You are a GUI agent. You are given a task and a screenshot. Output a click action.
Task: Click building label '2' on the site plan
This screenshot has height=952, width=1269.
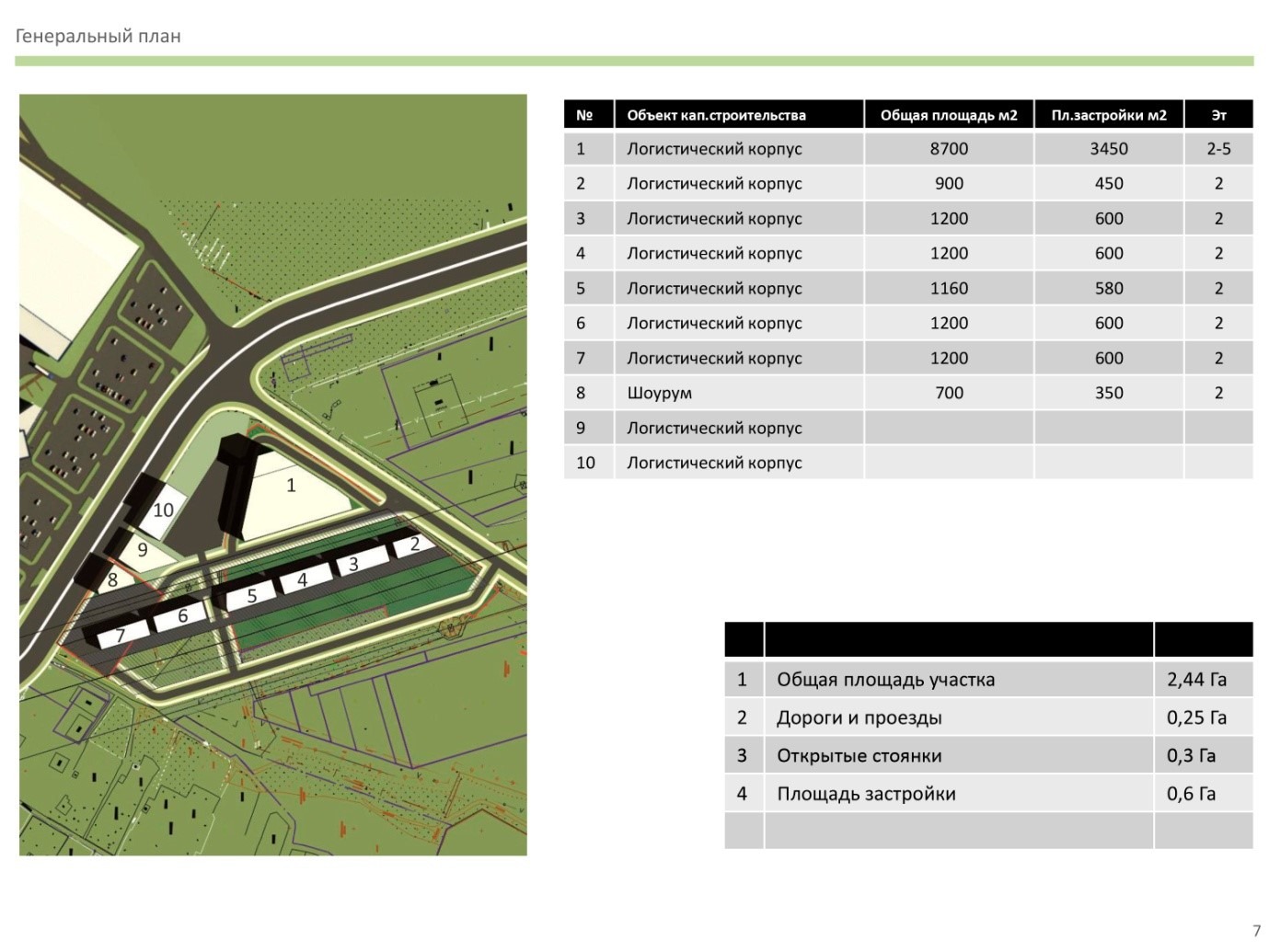pos(415,544)
